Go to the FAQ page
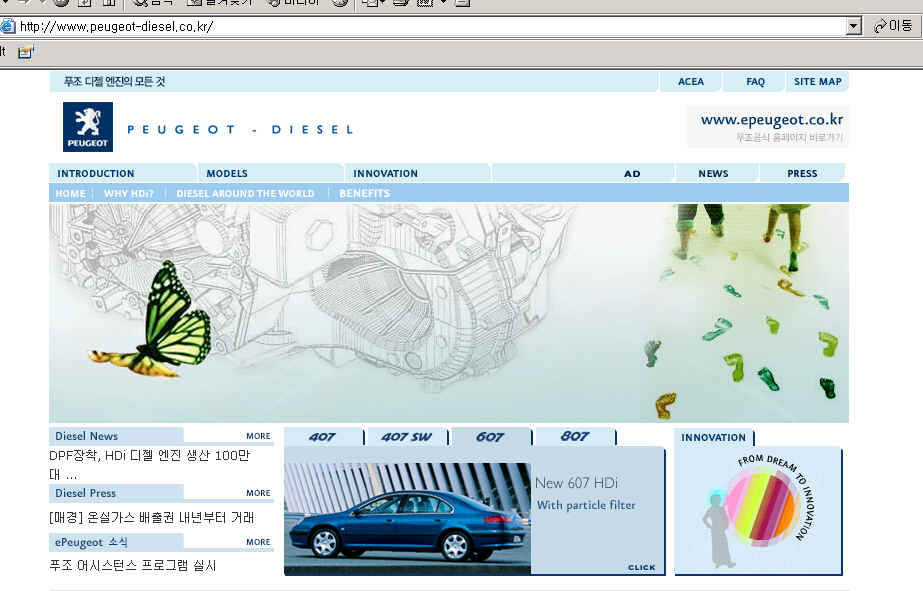 click(755, 82)
